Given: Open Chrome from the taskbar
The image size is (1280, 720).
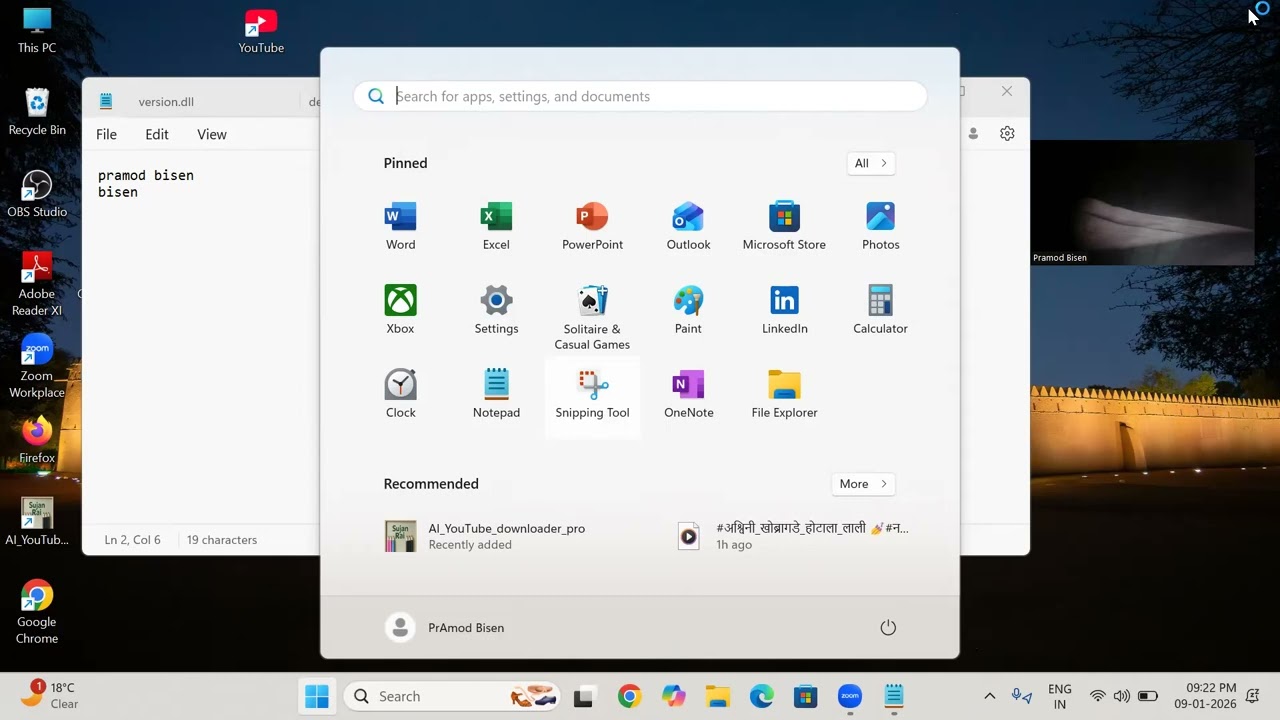Looking at the screenshot, I should 629,696.
